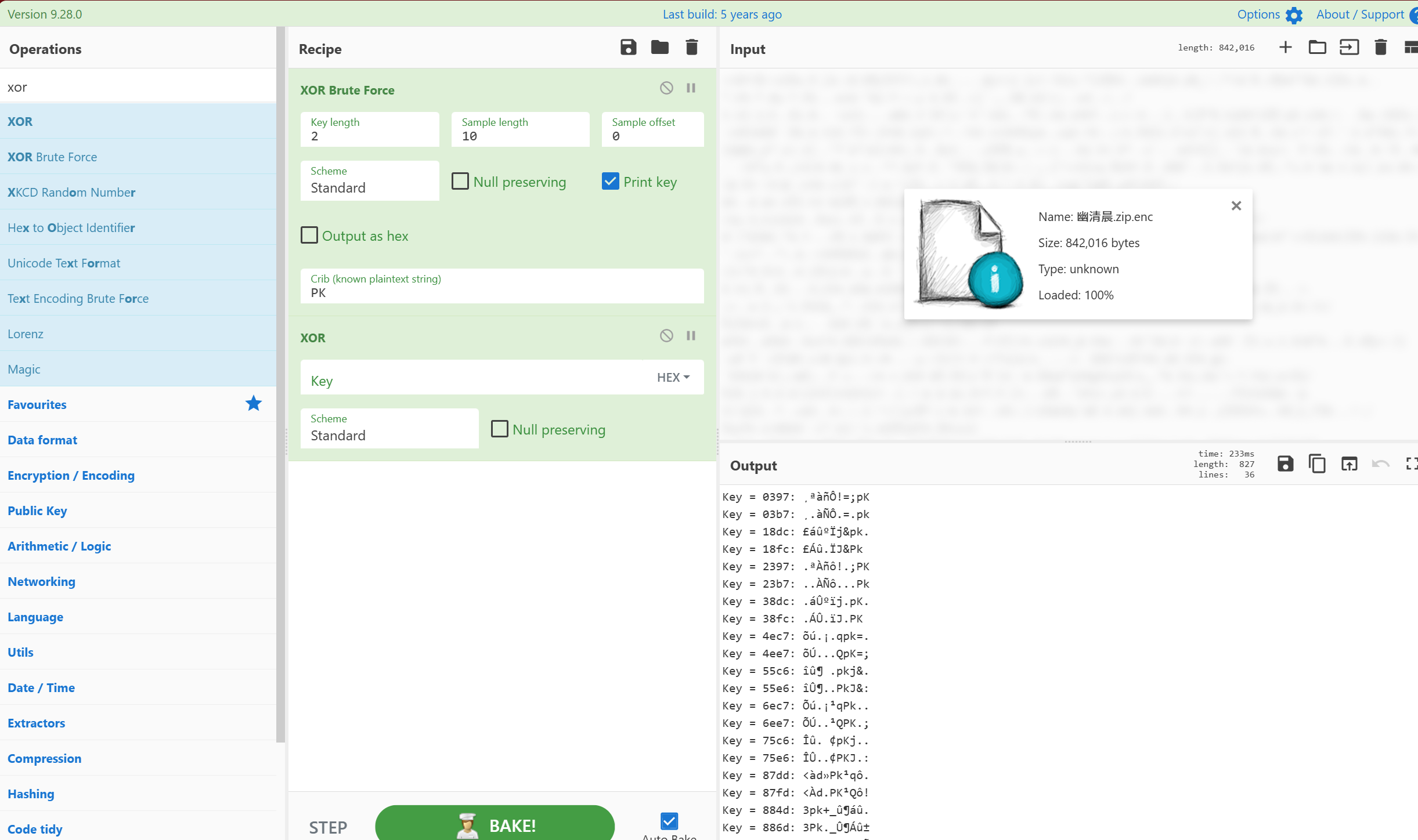The height and width of the screenshot is (840, 1418).
Task: Expand the Encryption / Encoding category
Action: pyautogui.click(x=71, y=475)
